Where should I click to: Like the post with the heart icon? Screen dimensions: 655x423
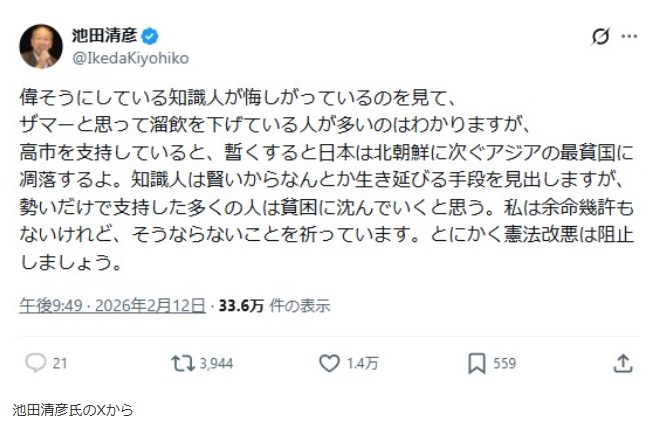point(329,363)
